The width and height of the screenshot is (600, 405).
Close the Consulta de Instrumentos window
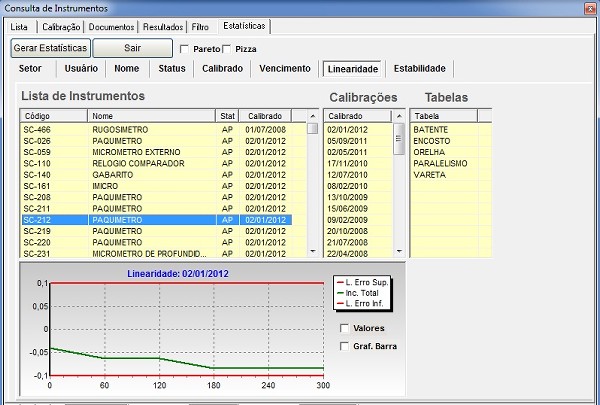590,8
